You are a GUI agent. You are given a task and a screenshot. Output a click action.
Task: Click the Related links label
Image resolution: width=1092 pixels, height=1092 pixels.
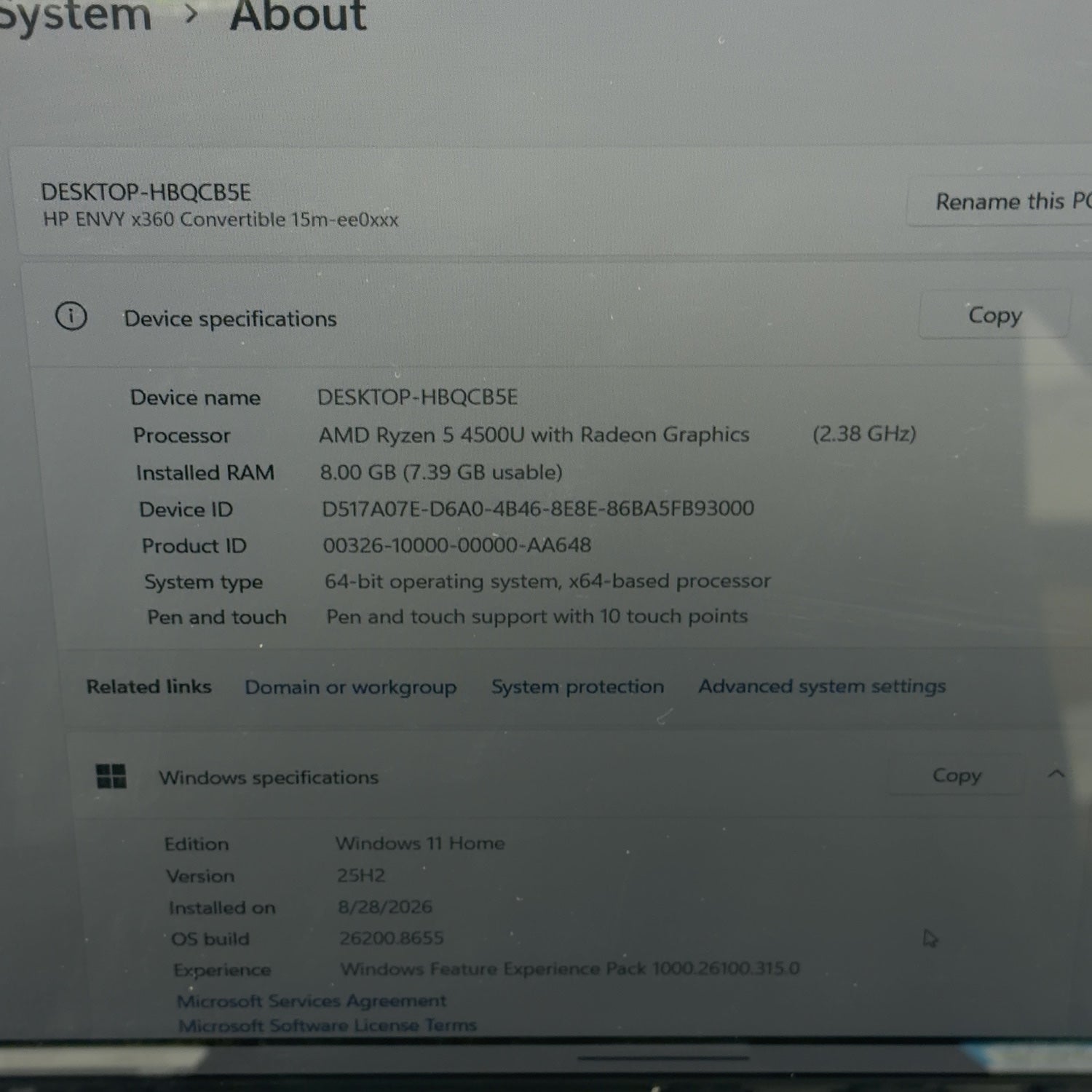[x=149, y=687]
